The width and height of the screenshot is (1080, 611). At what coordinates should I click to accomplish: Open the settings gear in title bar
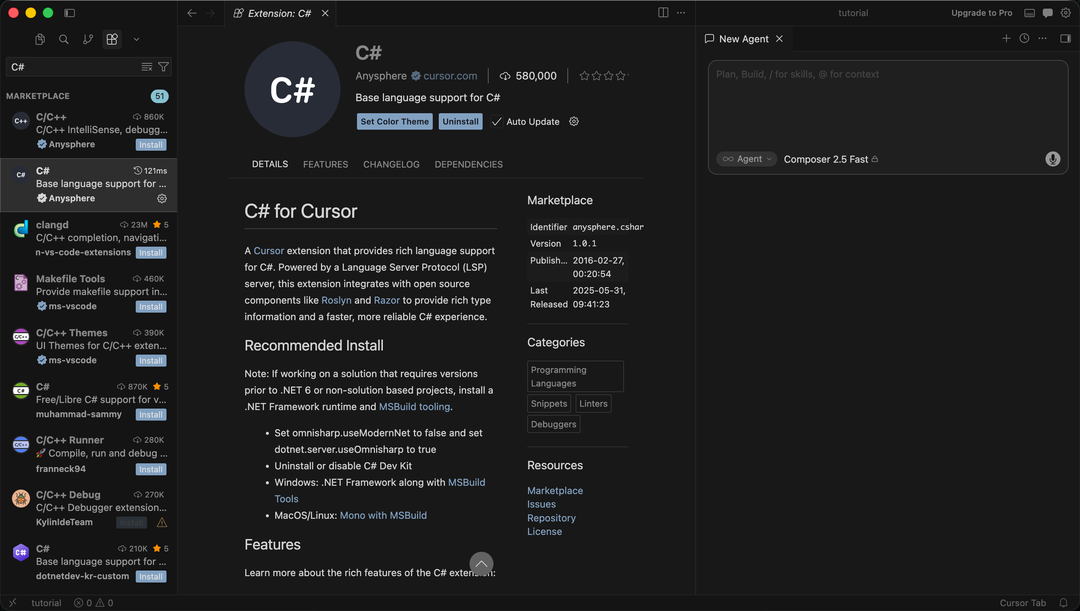click(x=1066, y=12)
